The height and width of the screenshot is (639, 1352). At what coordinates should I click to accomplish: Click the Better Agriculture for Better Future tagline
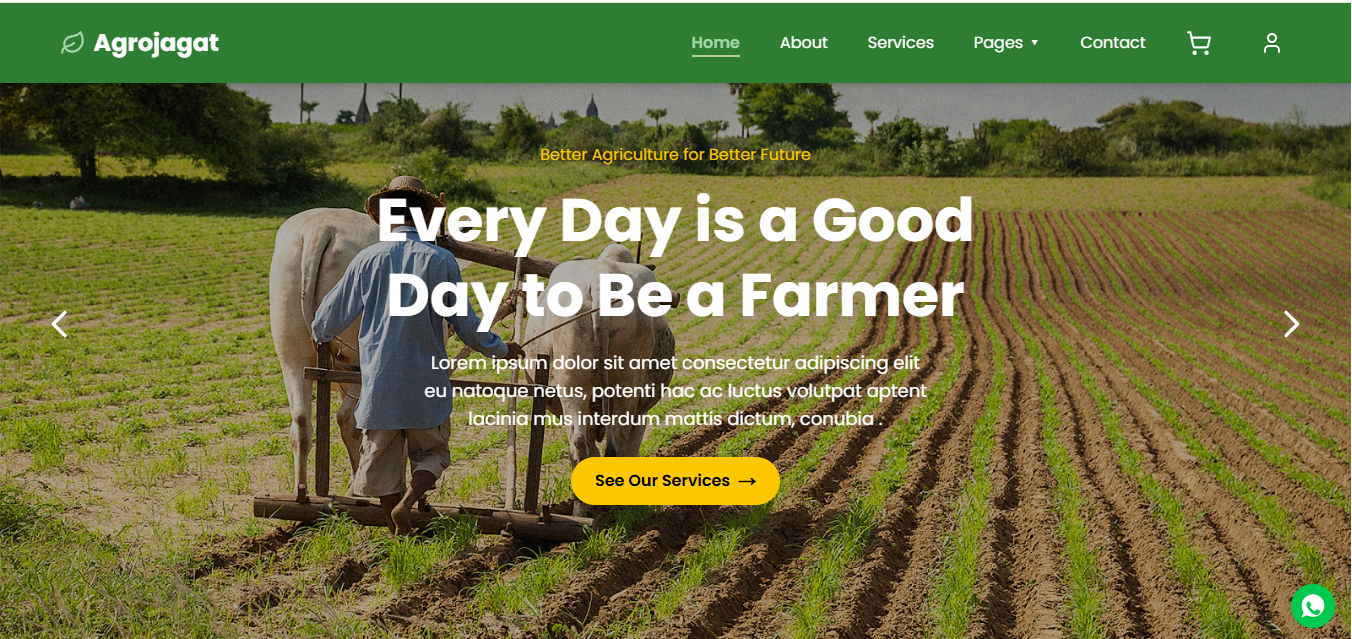(675, 155)
